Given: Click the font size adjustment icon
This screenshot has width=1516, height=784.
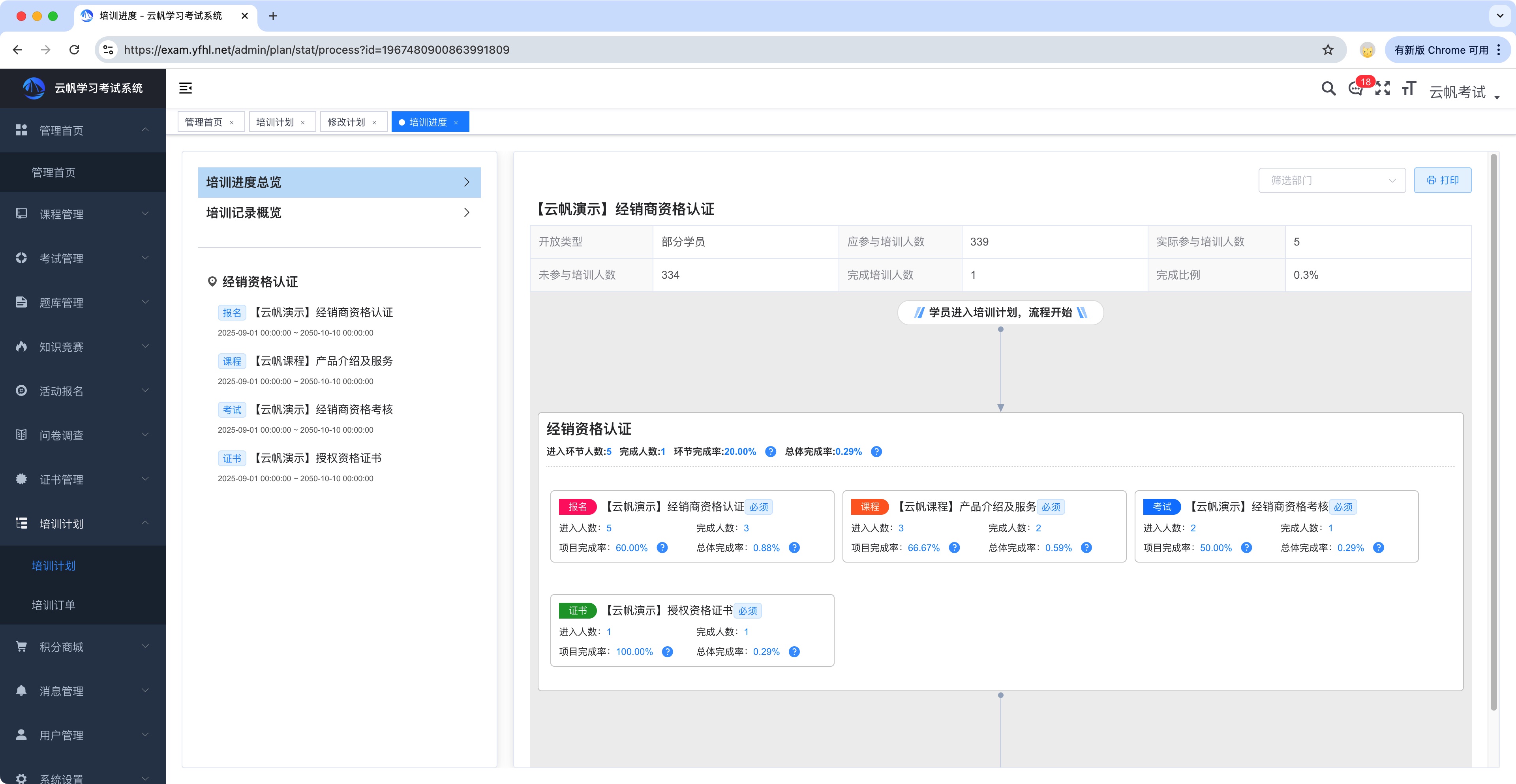Looking at the screenshot, I should pos(1409,88).
